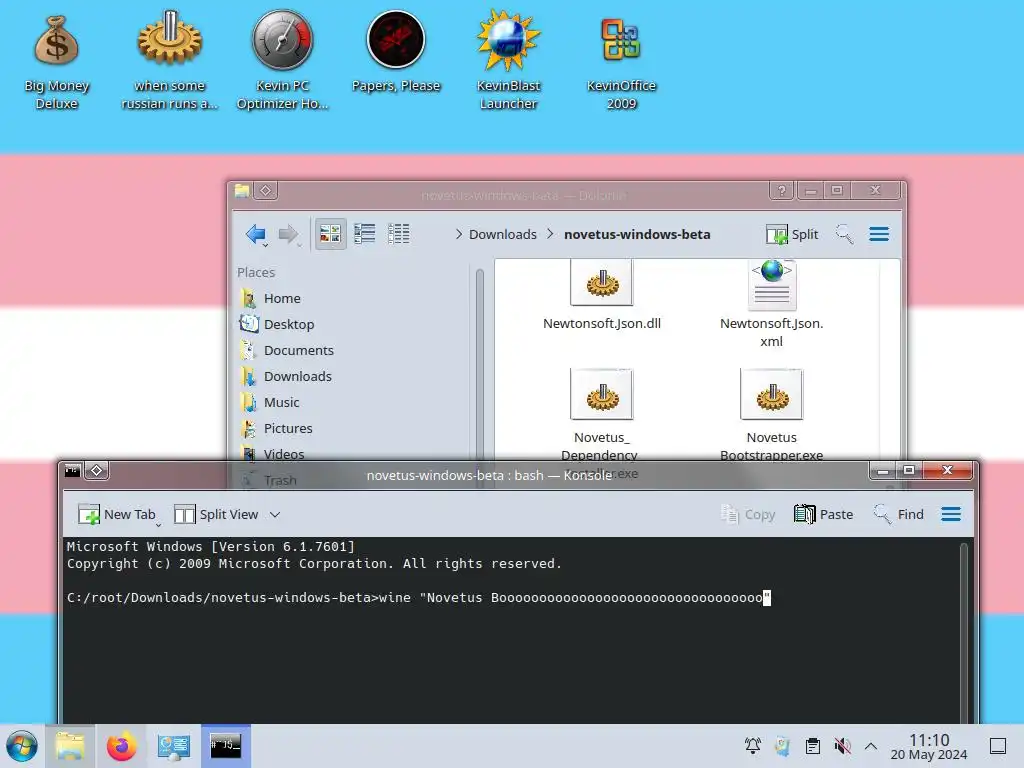Go back in Dolphin file manager
This screenshot has width=1024, height=768.
coord(256,234)
